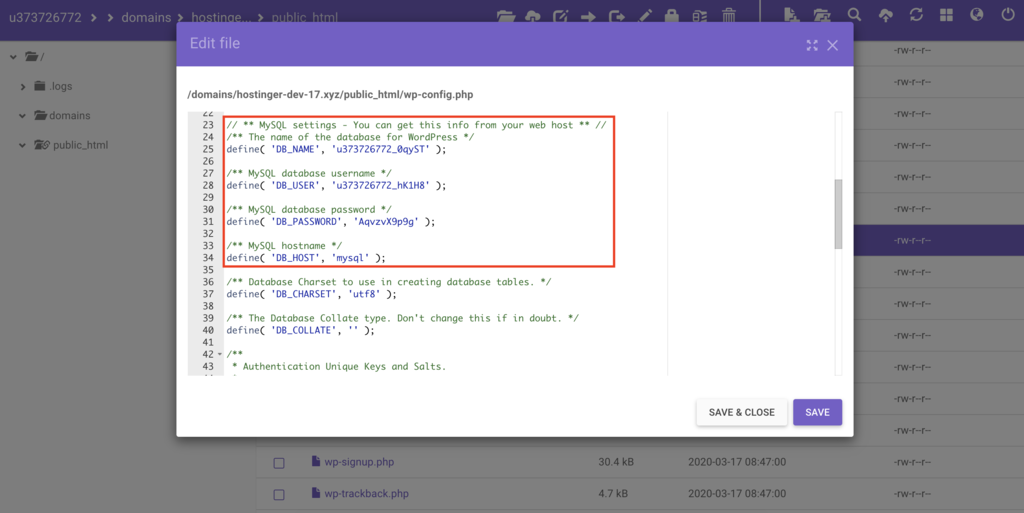Screen dimensions: 1024x513
Task: Click the refresh arrows icon
Action: pyautogui.click(x=916, y=14)
